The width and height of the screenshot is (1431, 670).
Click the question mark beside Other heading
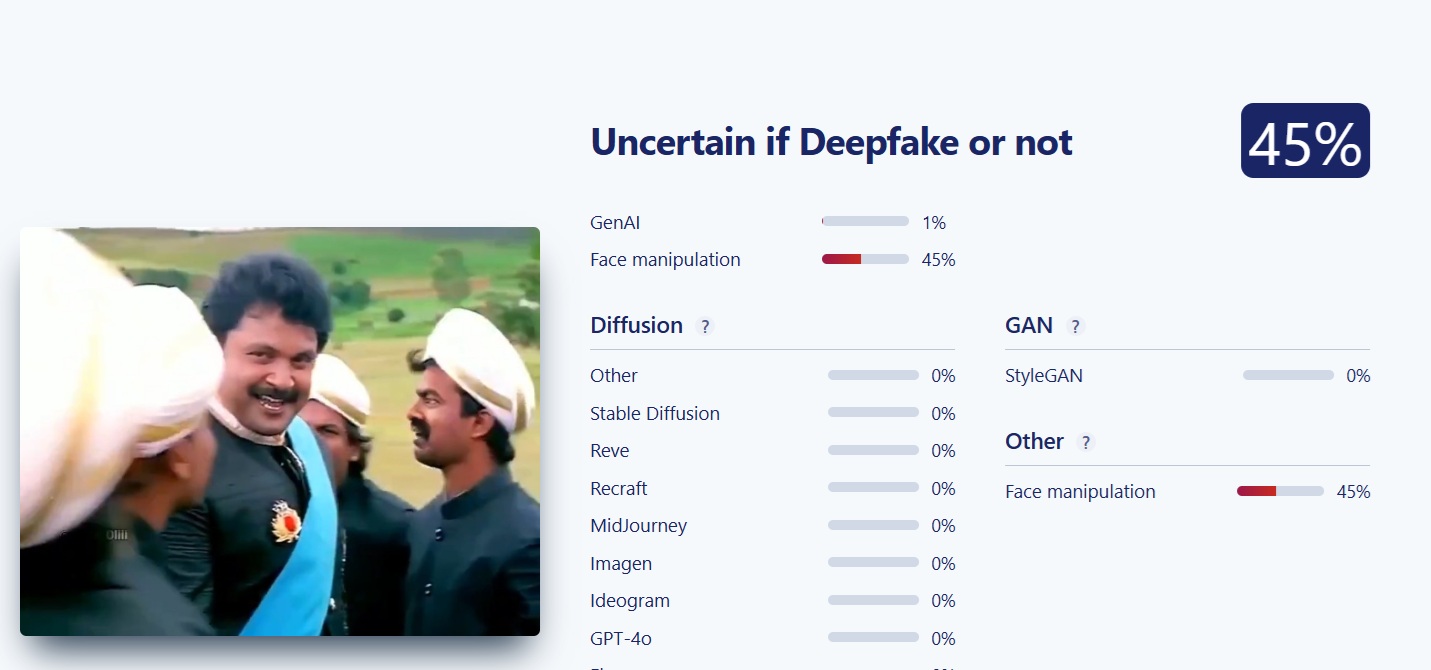tap(1086, 442)
